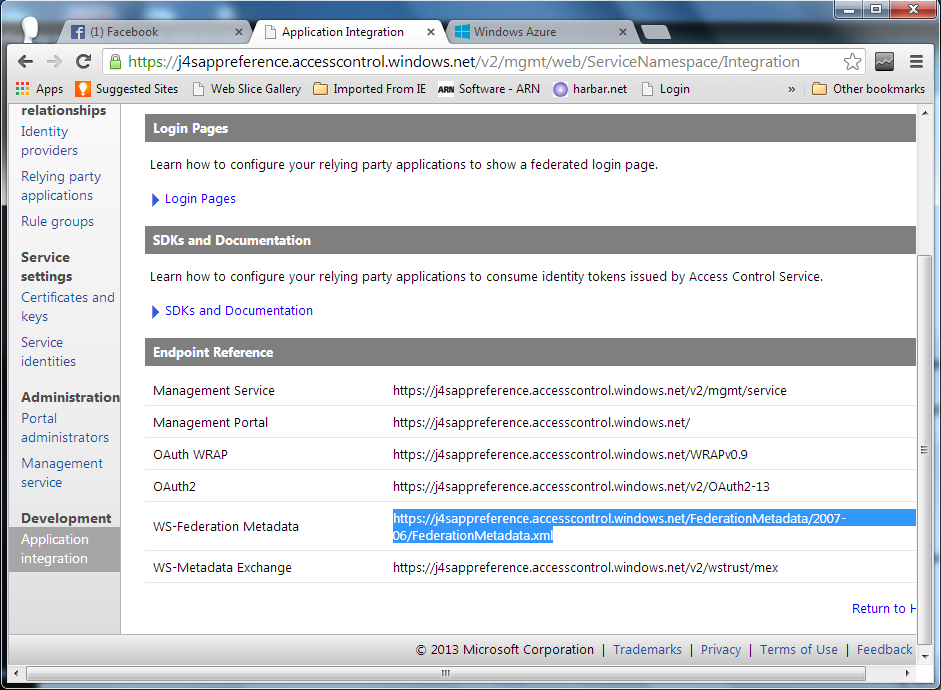Click the horizontal scrollbar thumb
The height and width of the screenshot is (690, 941).
(x=446, y=673)
